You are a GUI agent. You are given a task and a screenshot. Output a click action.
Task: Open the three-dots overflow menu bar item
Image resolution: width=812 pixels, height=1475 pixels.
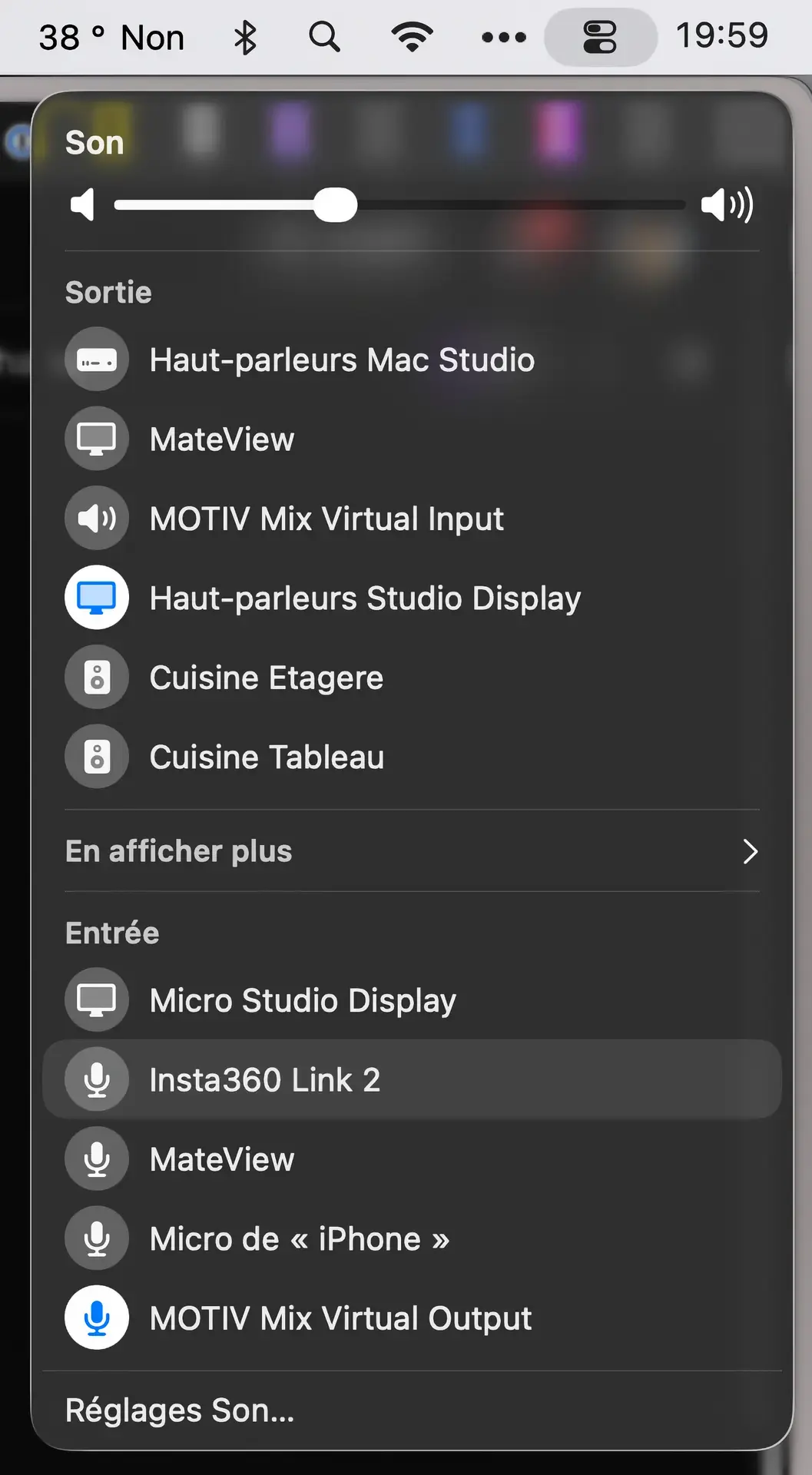coord(504,37)
